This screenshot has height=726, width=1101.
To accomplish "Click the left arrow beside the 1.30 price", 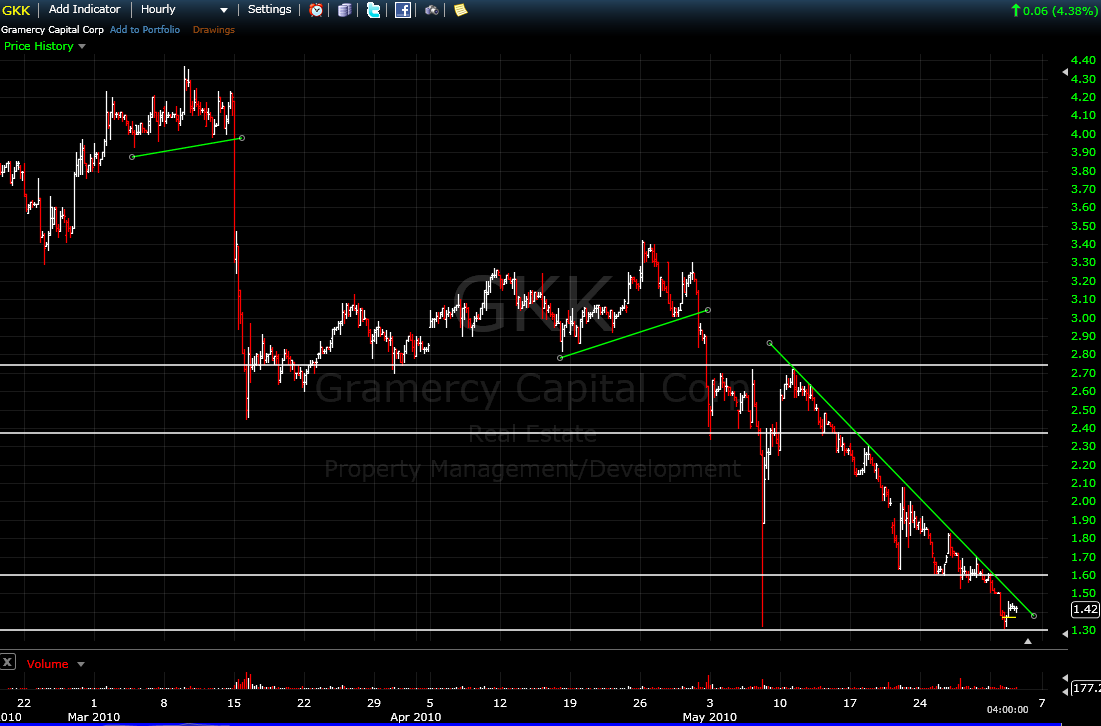I will tap(1065, 634).
